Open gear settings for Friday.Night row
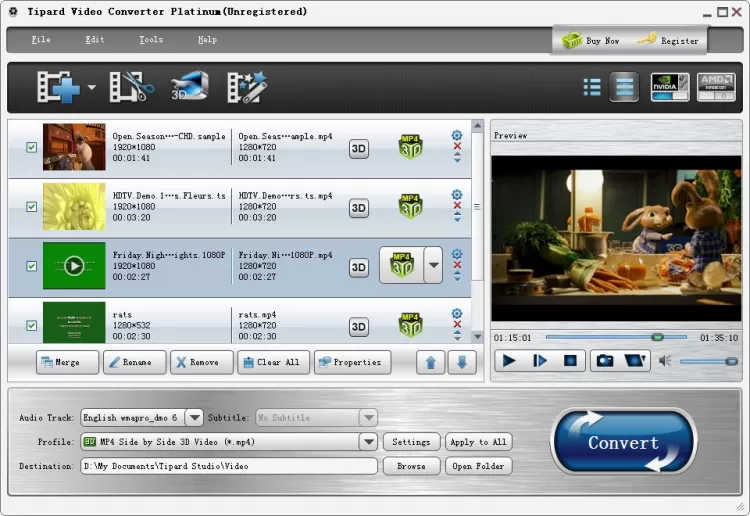Viewport: 750px width, 516px height. tap(457, 254)
